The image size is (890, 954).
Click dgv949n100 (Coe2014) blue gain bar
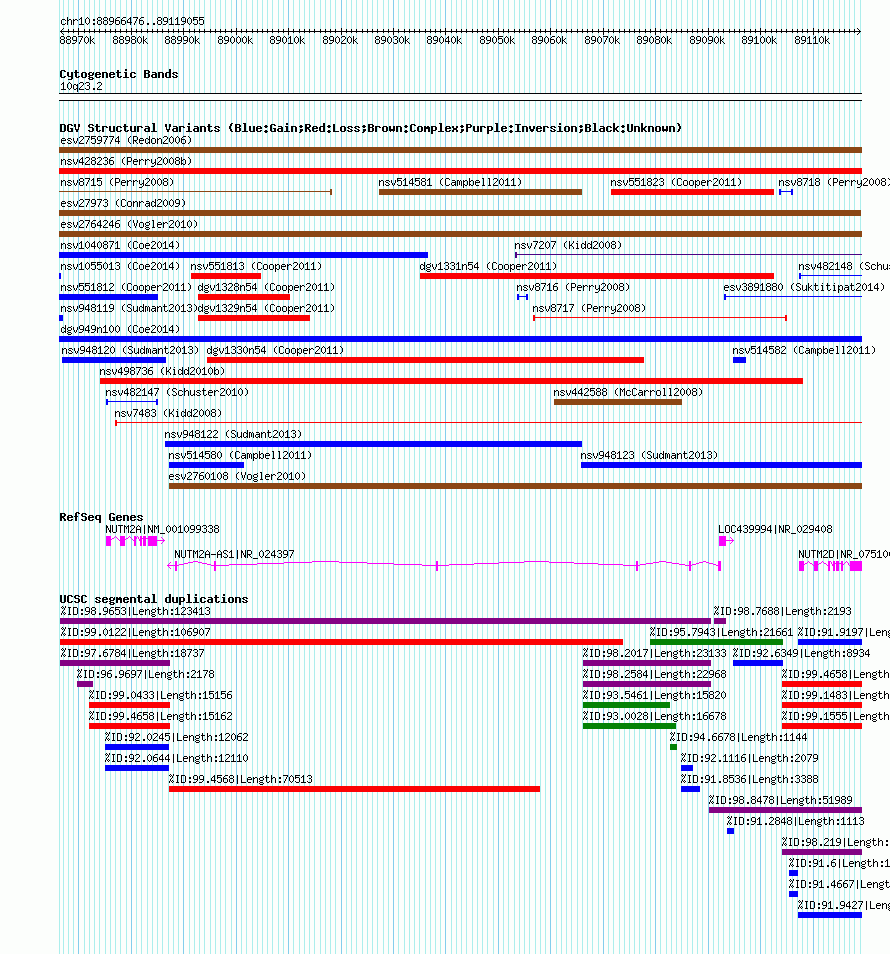[x=461, y=339]
